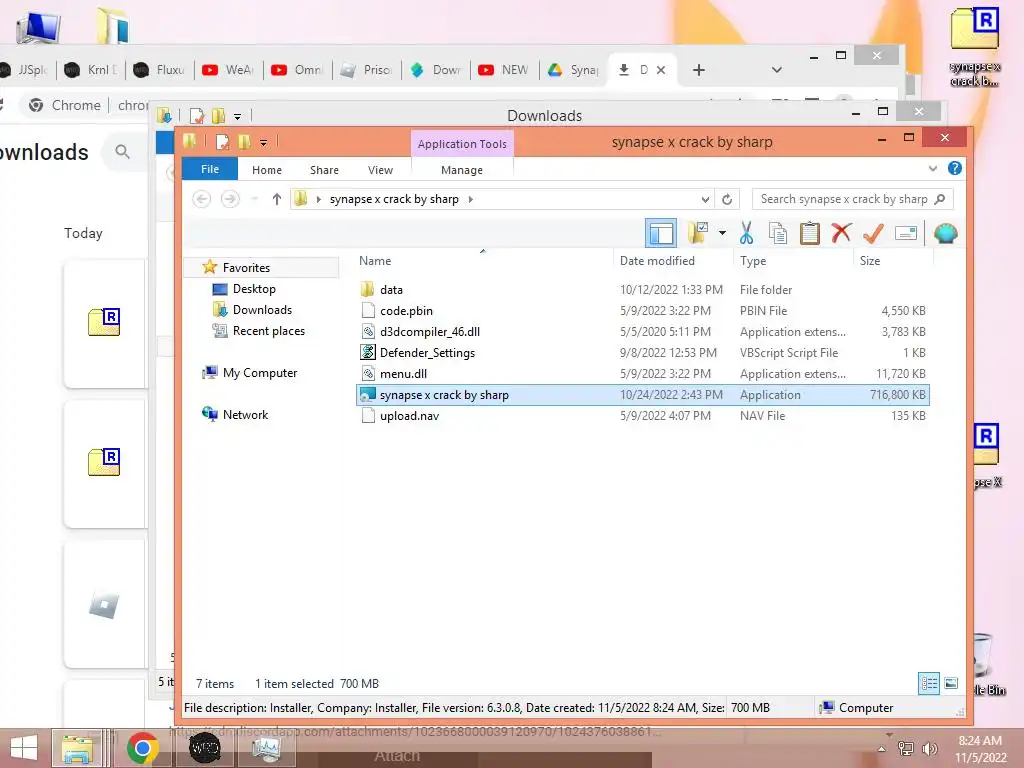This screenshot has height=768, width=1024.
Task: Click the Rename toolbar icon
Action: point(906,233)
